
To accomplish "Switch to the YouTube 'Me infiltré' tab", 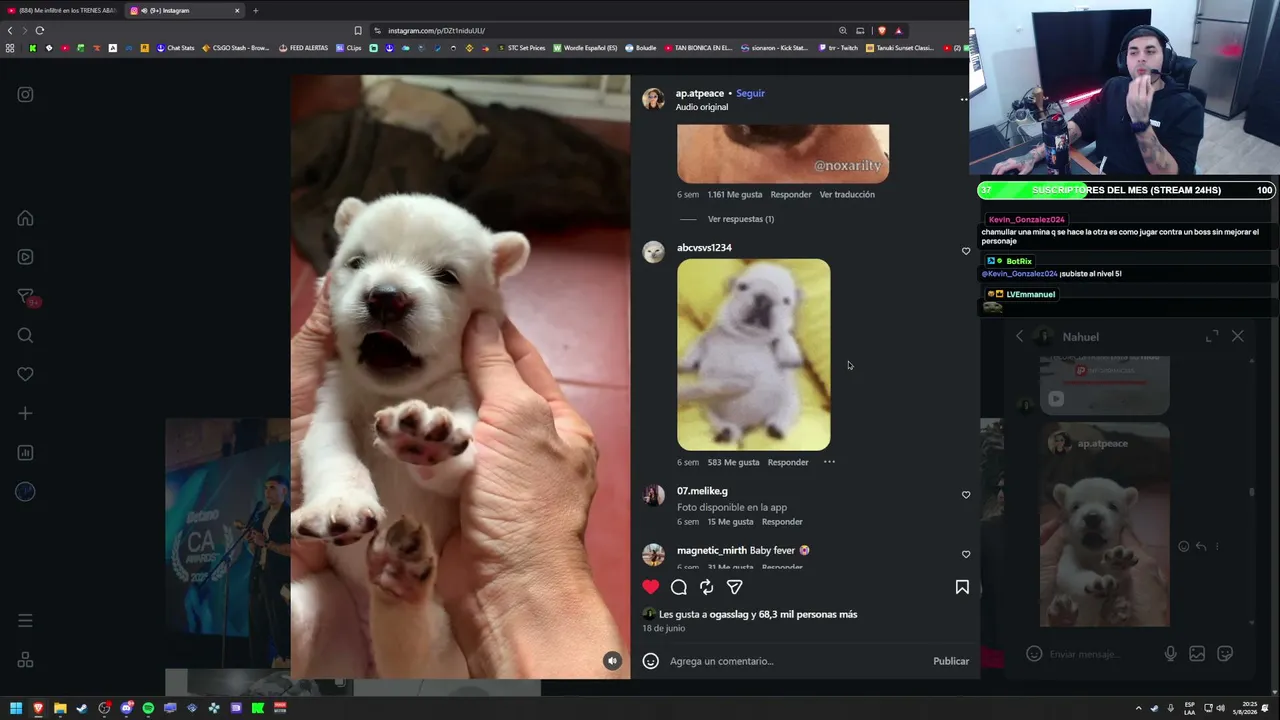I will pyautogui.click(x=62, y=11).
